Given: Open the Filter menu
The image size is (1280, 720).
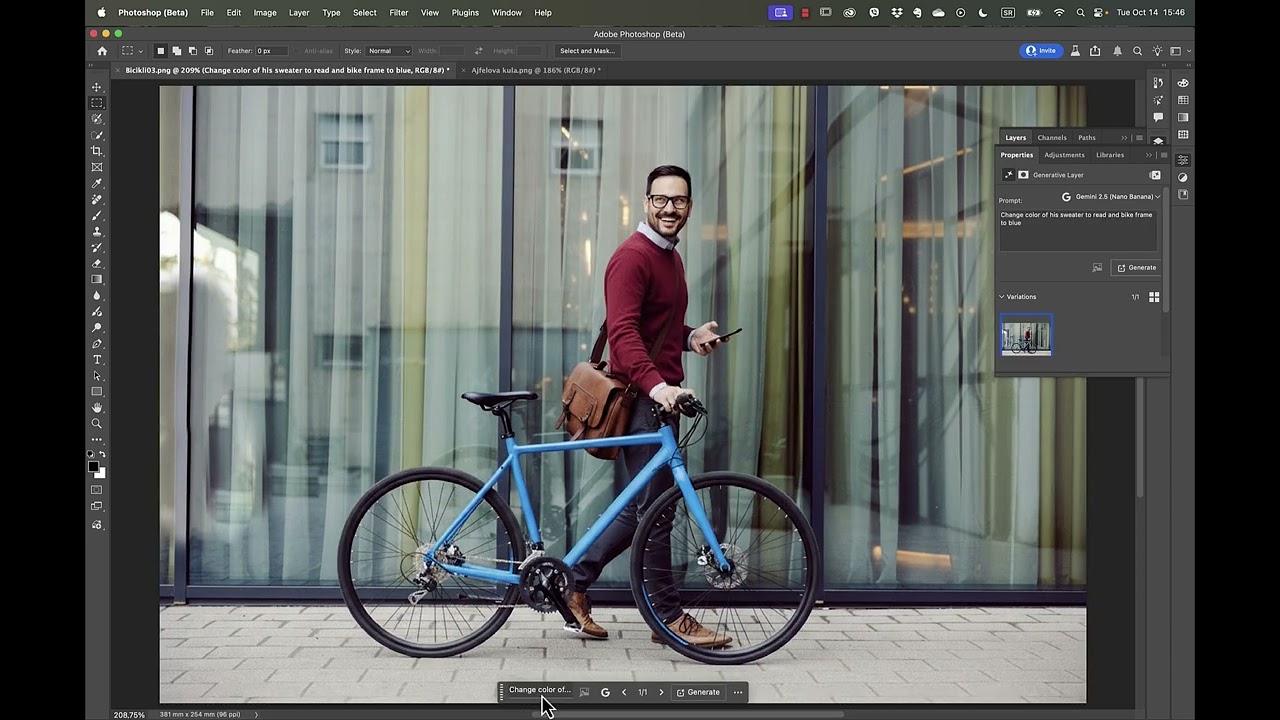Looking at the screenshot, I should pyautogui.click(x=398, y=13).
